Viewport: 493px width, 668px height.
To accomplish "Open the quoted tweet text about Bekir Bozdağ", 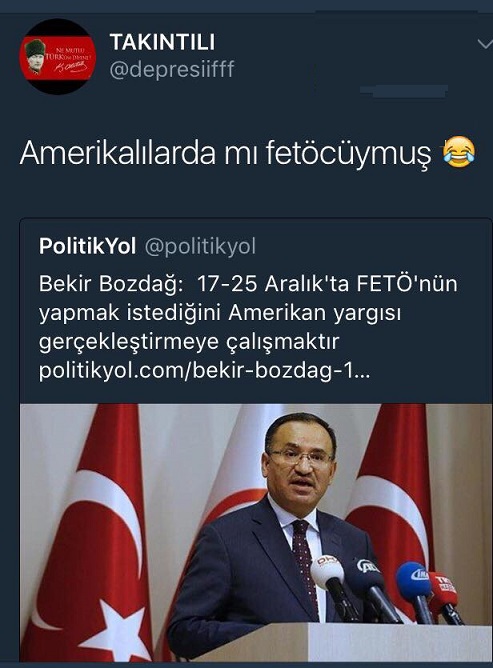I will (x=248, y=313).
